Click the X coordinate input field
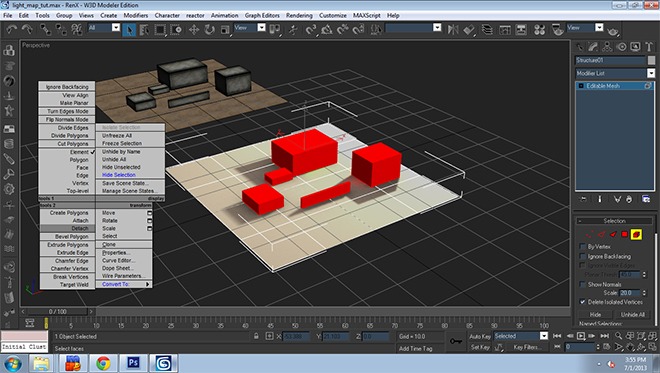The height and width of the screenshot is (373, 660). pos(295,336)
